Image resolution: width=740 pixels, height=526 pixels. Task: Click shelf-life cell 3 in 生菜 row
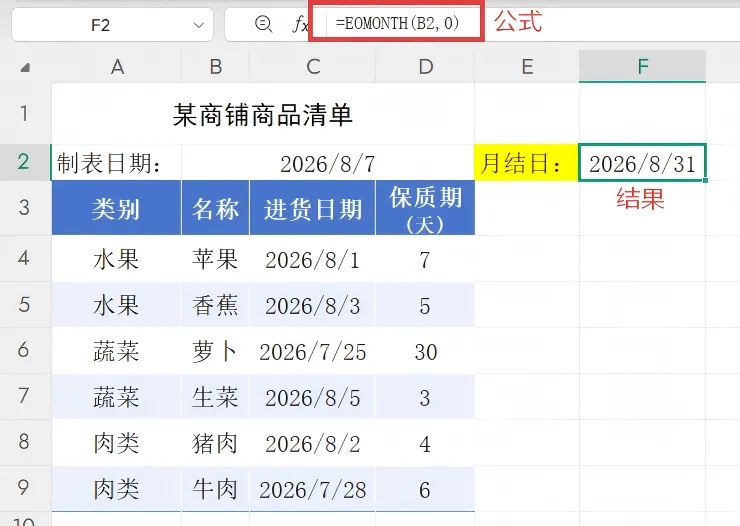click(425, 397)
